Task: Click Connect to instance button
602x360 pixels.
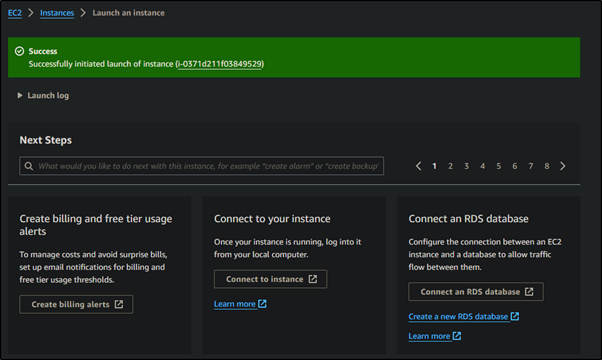Action: point(270,279)
